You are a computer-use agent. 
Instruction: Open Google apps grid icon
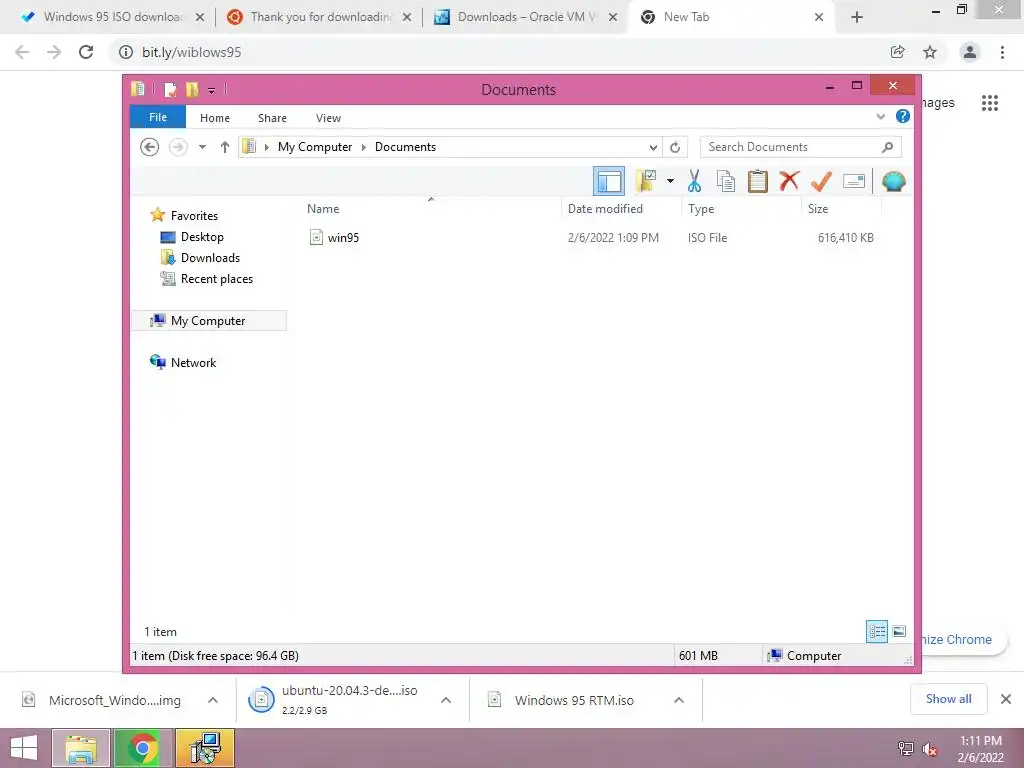(990, 103)
